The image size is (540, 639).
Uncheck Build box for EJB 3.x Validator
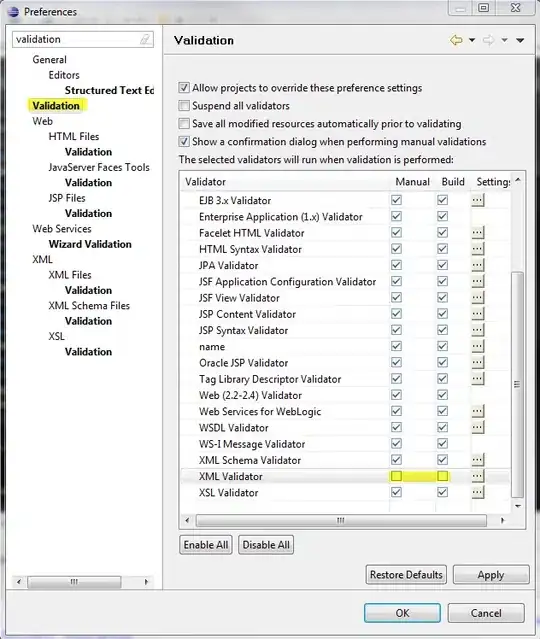[443, 200]
